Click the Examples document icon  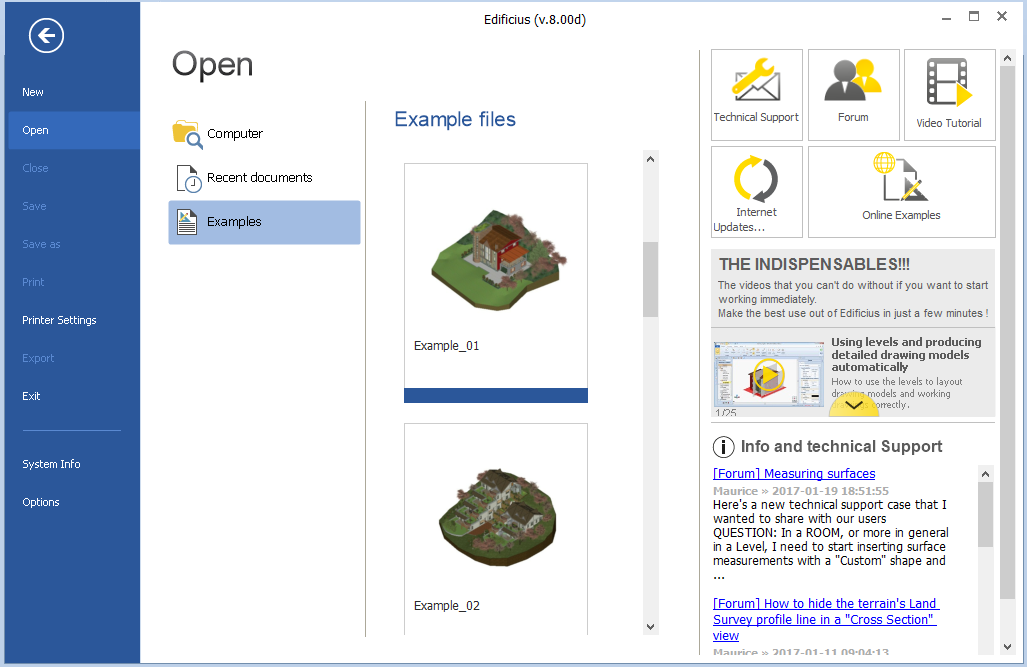187,222
